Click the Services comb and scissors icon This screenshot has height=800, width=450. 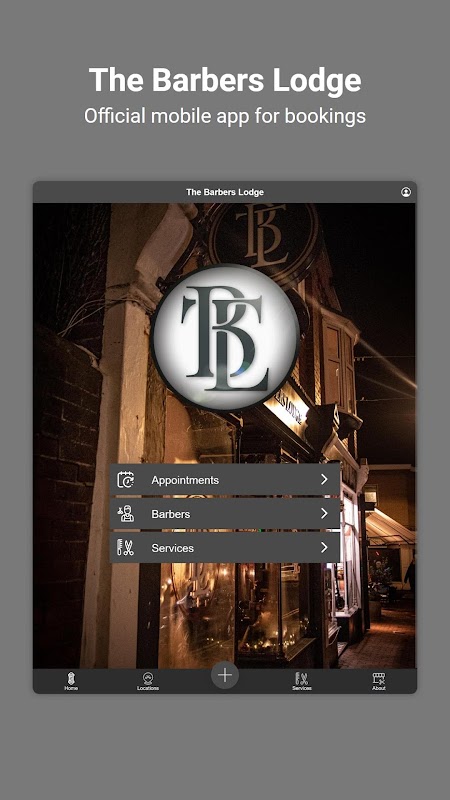coord(126,548)
